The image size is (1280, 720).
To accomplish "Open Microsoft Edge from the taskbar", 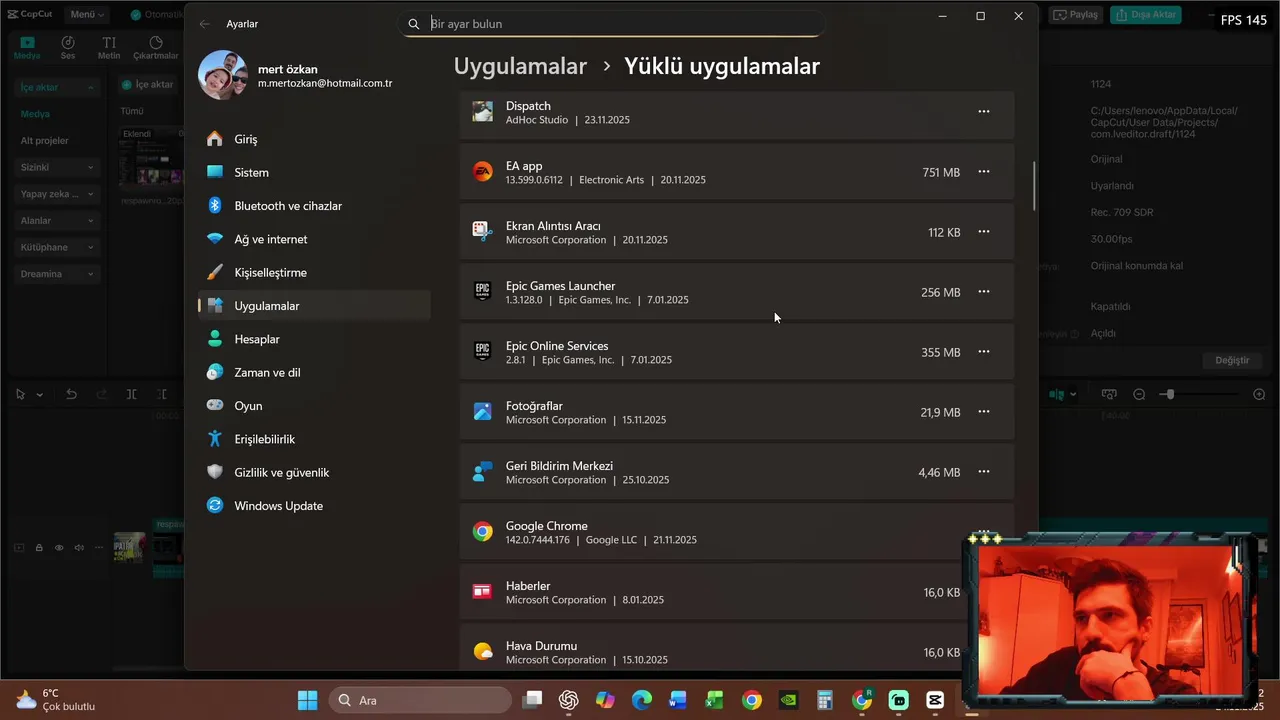I will tap(641, 700).
